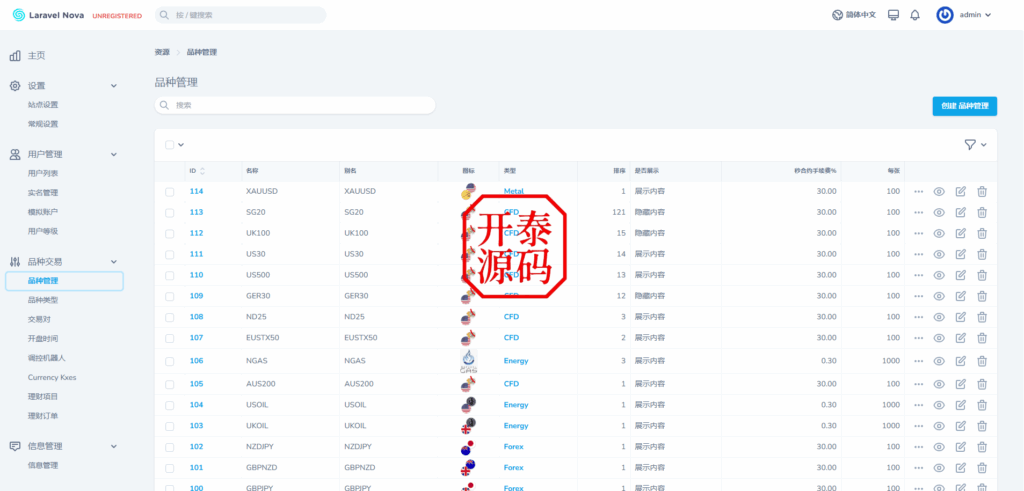View the US500 row with eye icon
Image resolution: width=1024 pixels, height=491 pixels.
click(x=939, y=275)
